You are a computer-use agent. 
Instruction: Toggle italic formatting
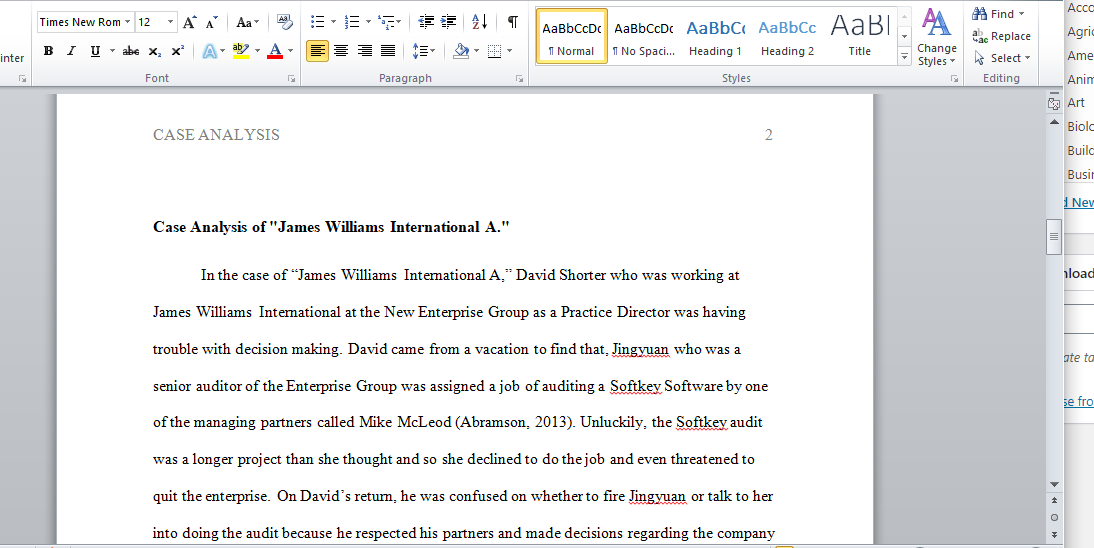[71, 51]
